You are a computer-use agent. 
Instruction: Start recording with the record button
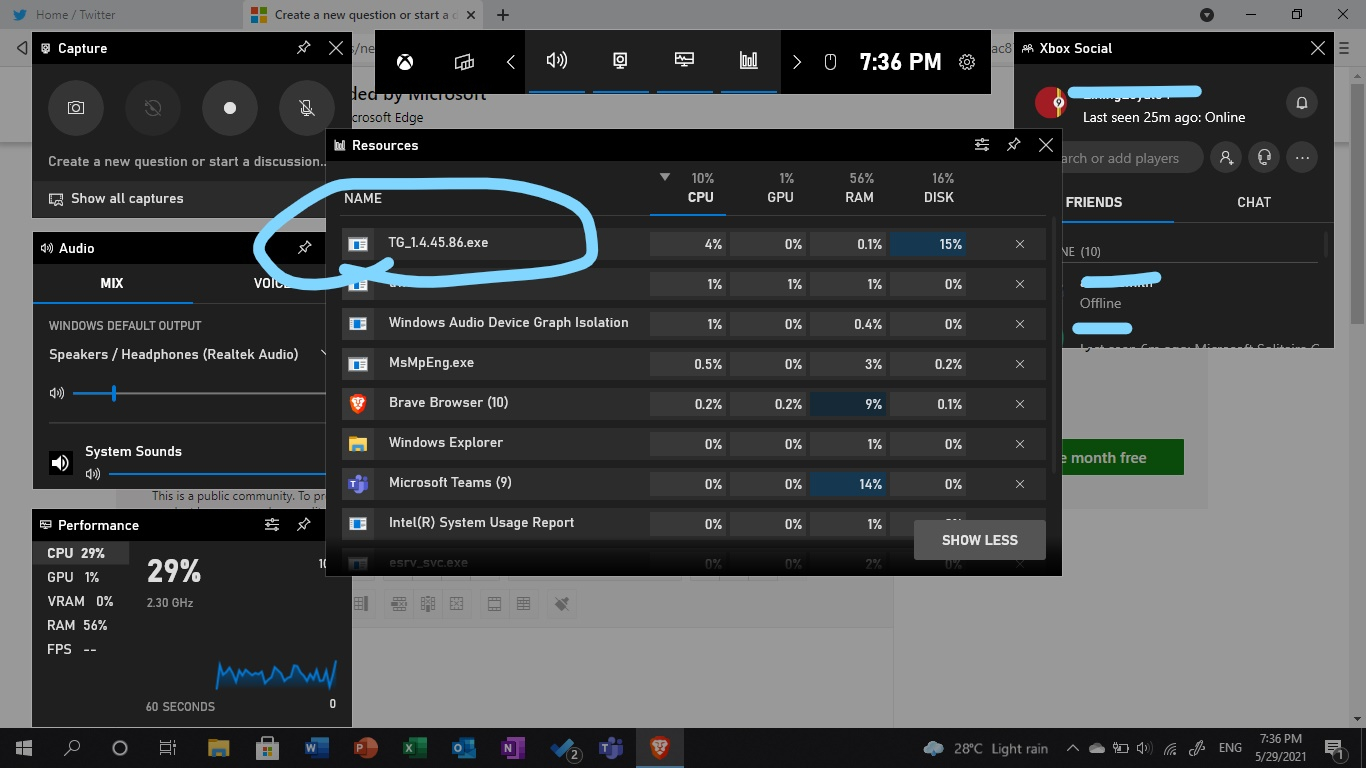pos(230,107)
